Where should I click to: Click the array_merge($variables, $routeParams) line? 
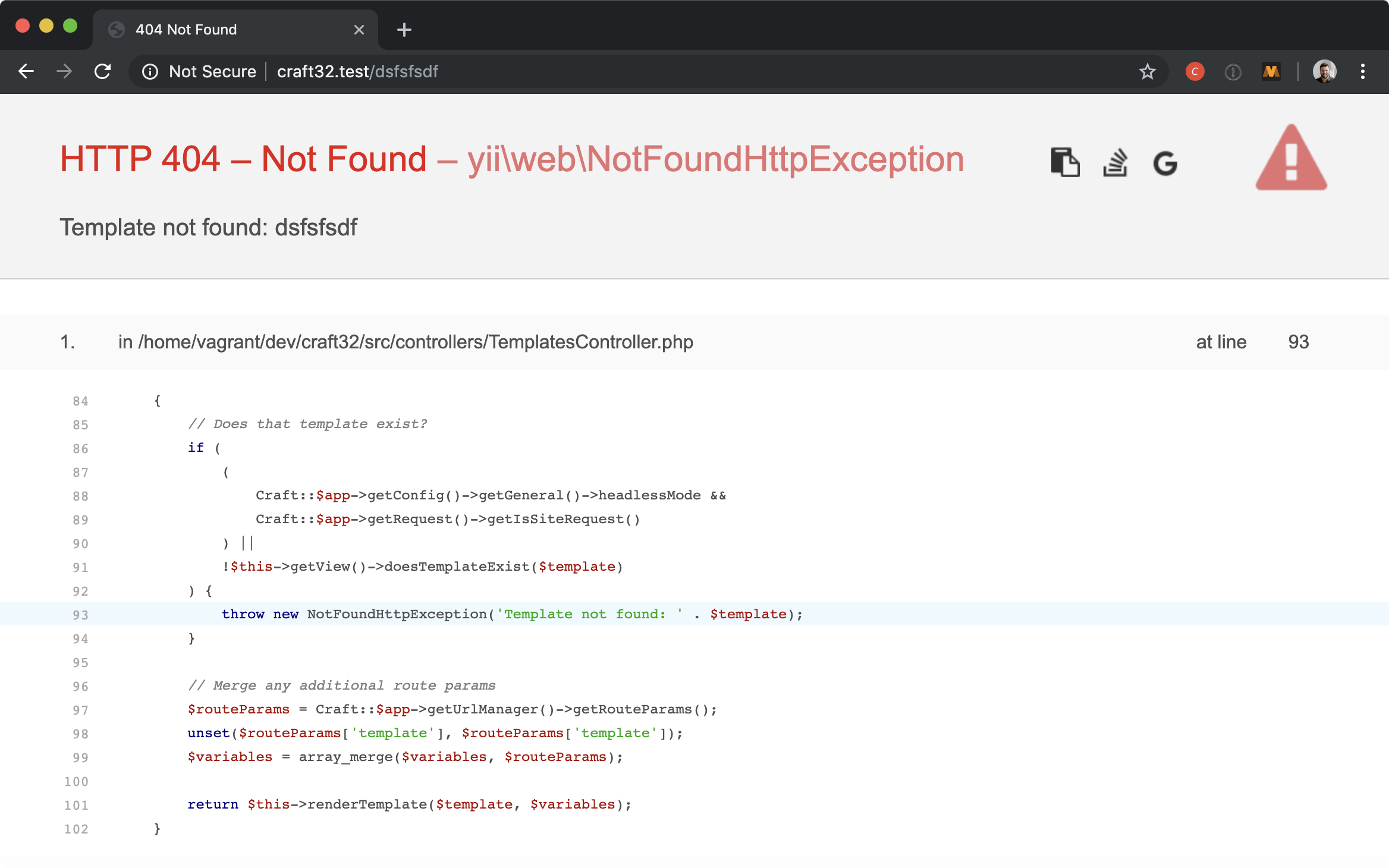tap(406, 757)
